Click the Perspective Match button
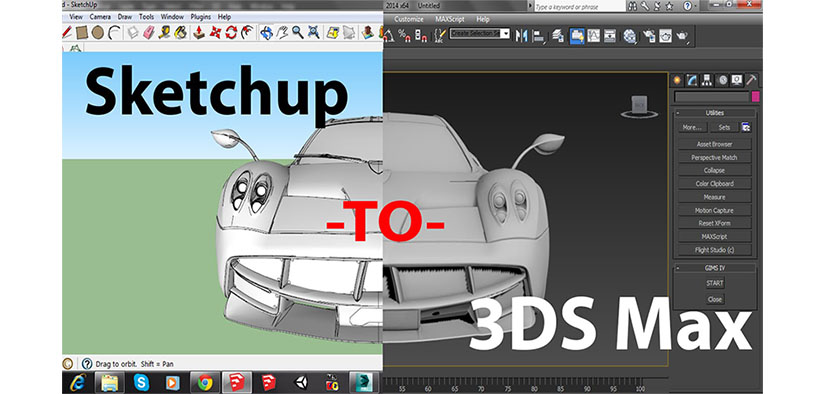Viewport: 825px width, 394px height. point(715,157)
